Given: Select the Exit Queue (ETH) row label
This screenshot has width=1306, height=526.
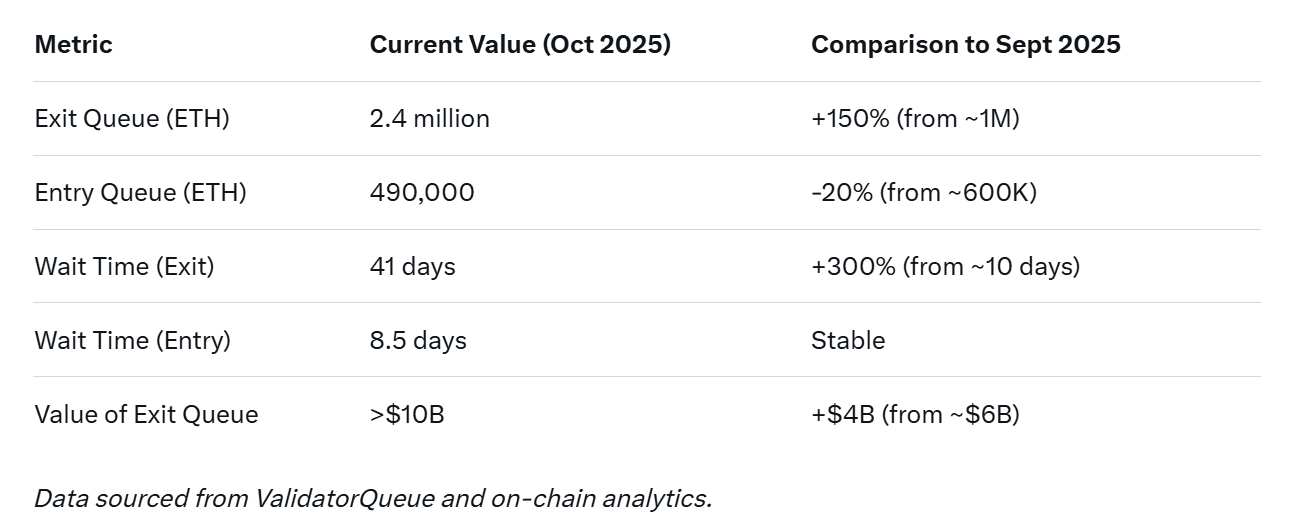Looking at the screenshot, I should pyautogui.click(x=132, y=119).
